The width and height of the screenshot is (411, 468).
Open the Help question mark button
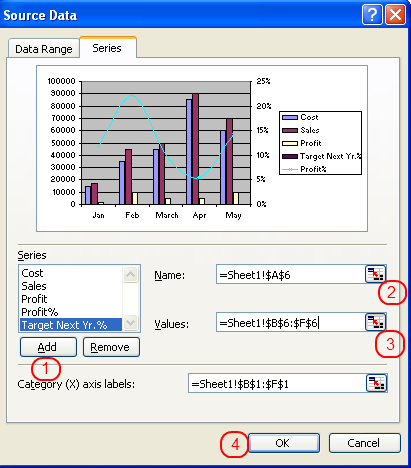tap(372, 15)
